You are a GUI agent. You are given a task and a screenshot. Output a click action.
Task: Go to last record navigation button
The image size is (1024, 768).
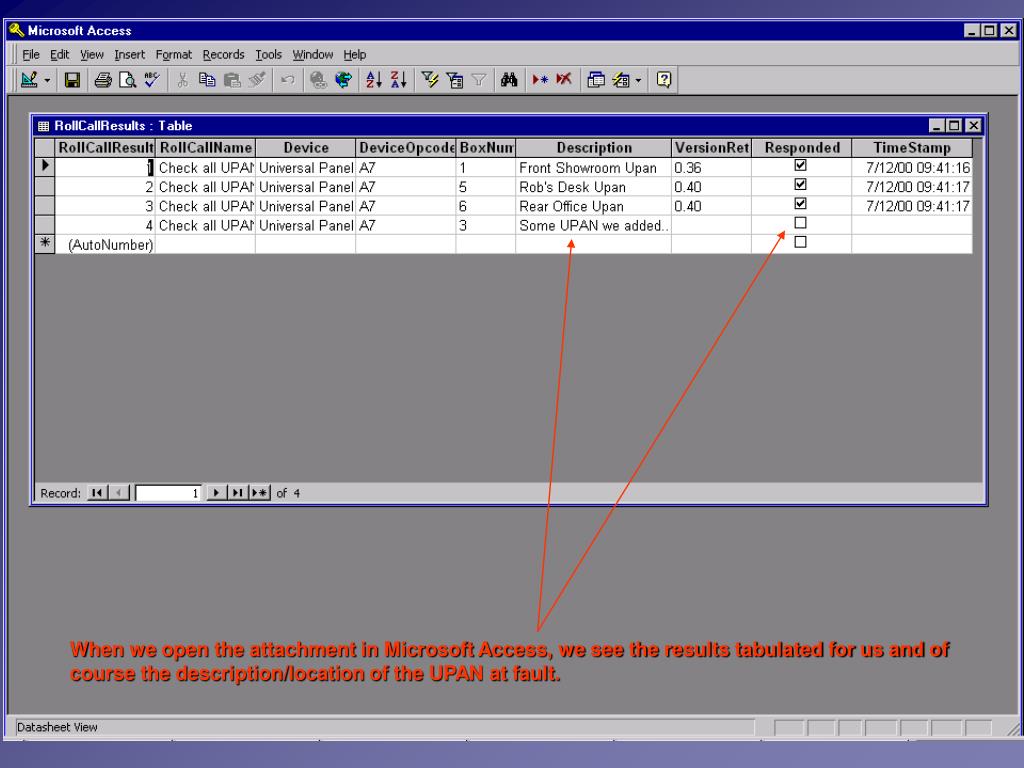tap(237, 493)
